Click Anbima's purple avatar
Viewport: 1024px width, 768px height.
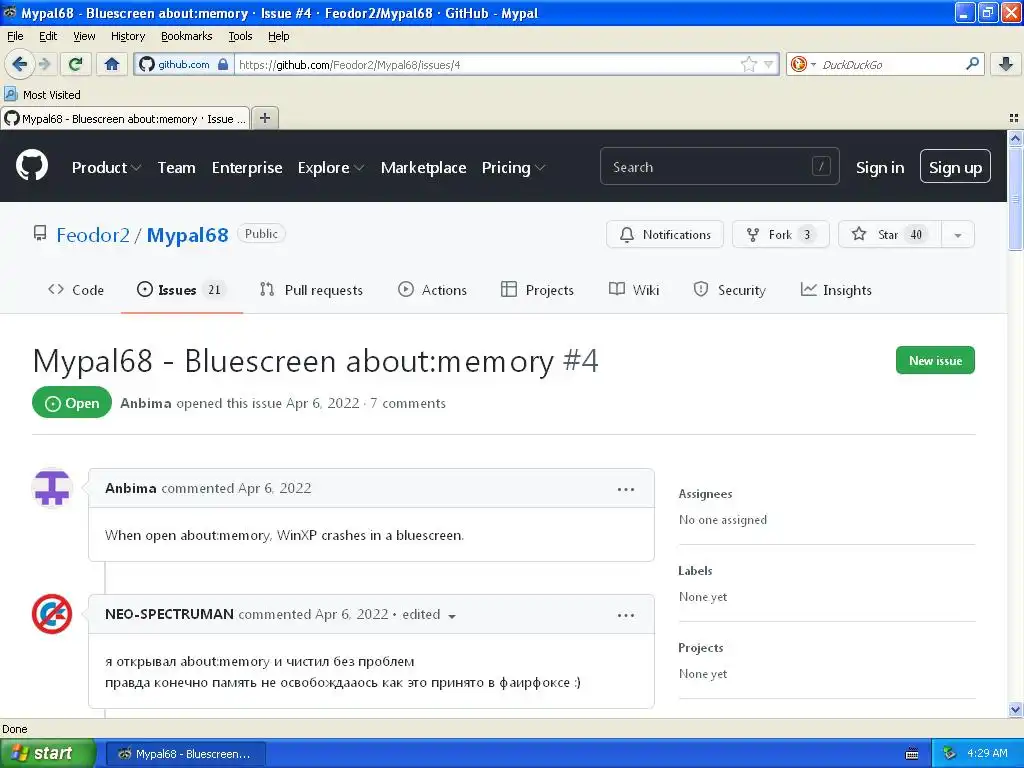pos(52,488)
